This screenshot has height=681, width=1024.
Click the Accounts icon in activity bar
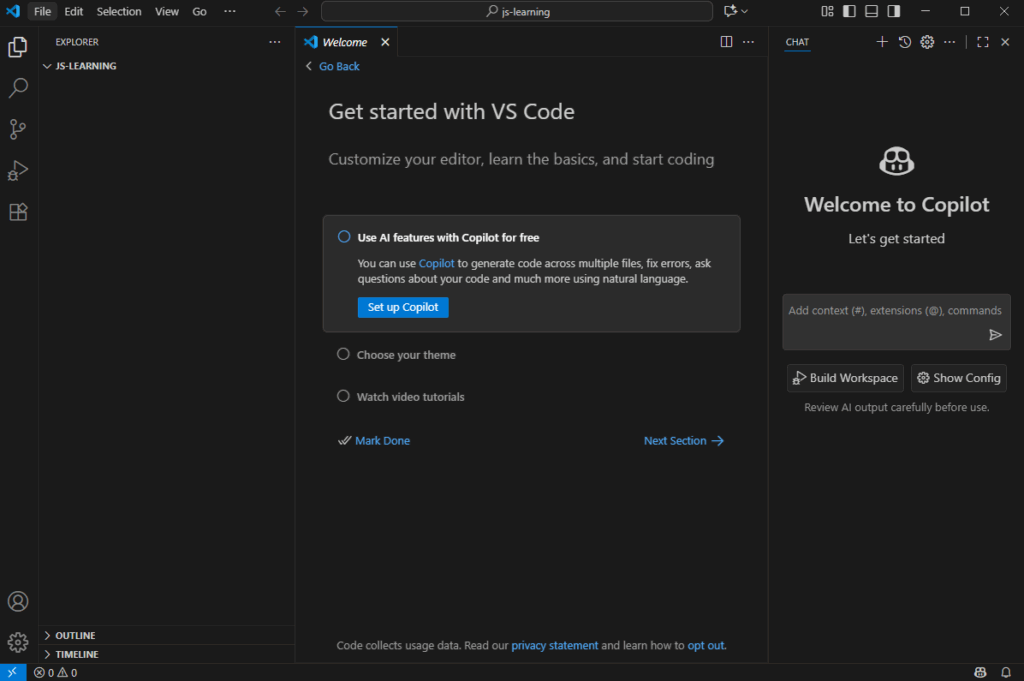pyautogui.click(x=18, y=601)
